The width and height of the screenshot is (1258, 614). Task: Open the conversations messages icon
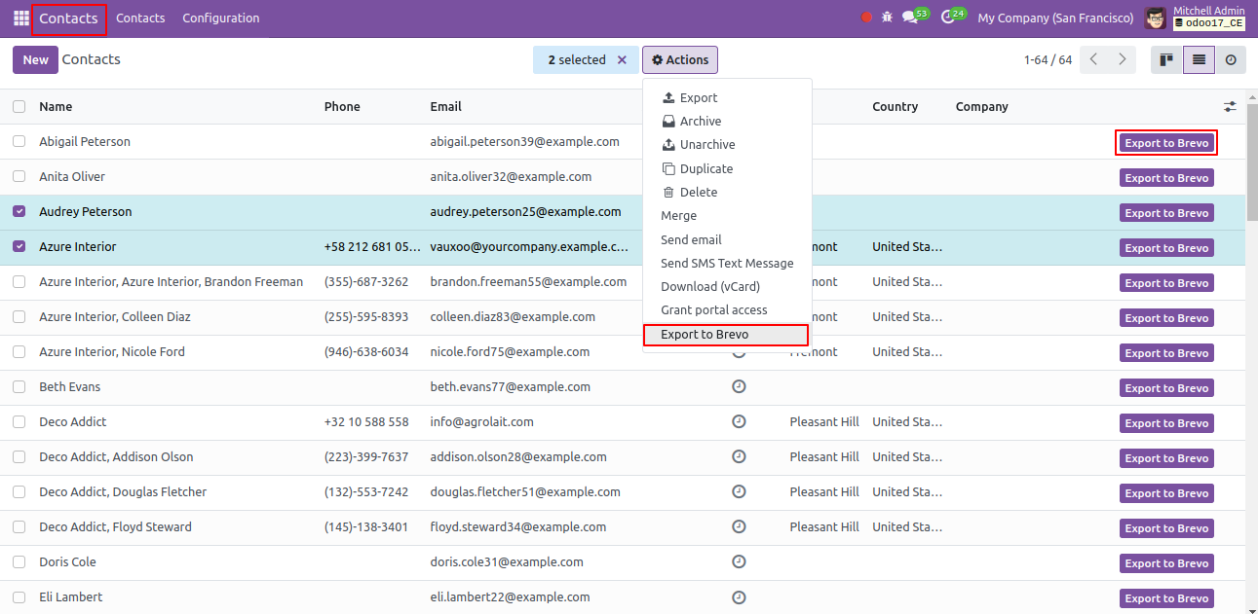tap(910, 18)
